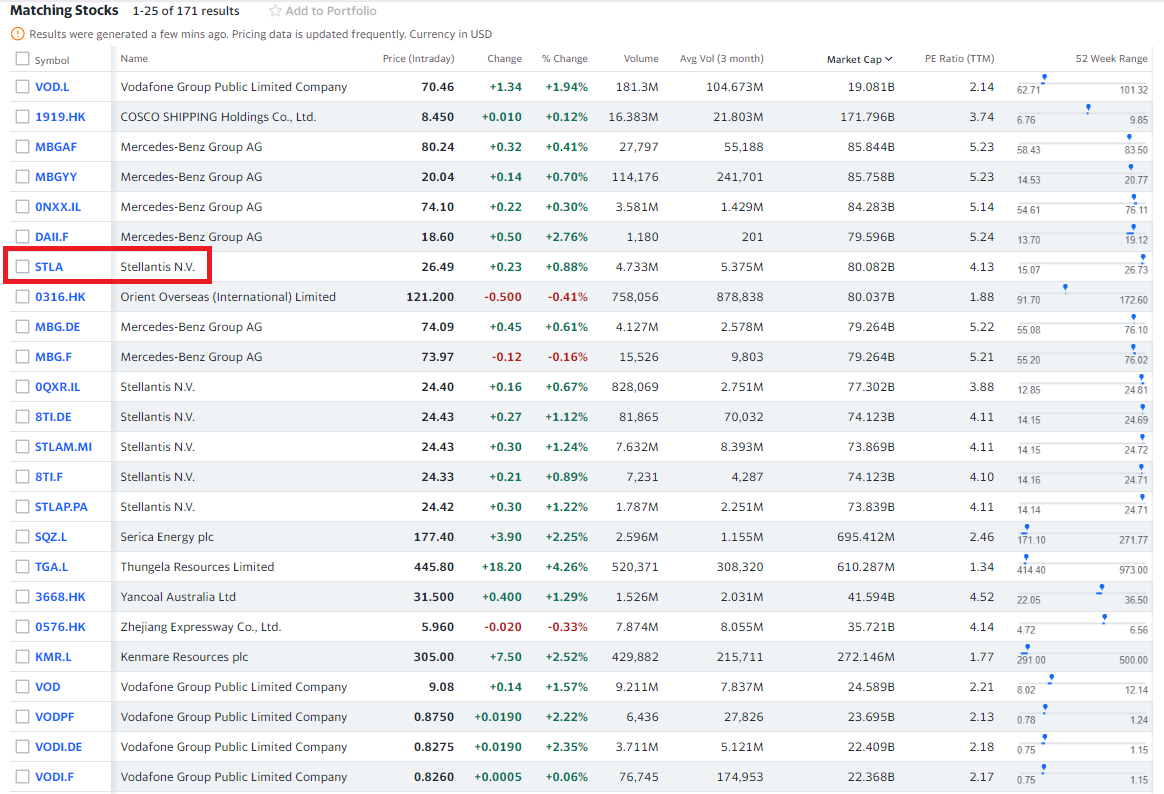Select the MBGAF row checkbox
The image size is (1164, 794).
(22, 147)
